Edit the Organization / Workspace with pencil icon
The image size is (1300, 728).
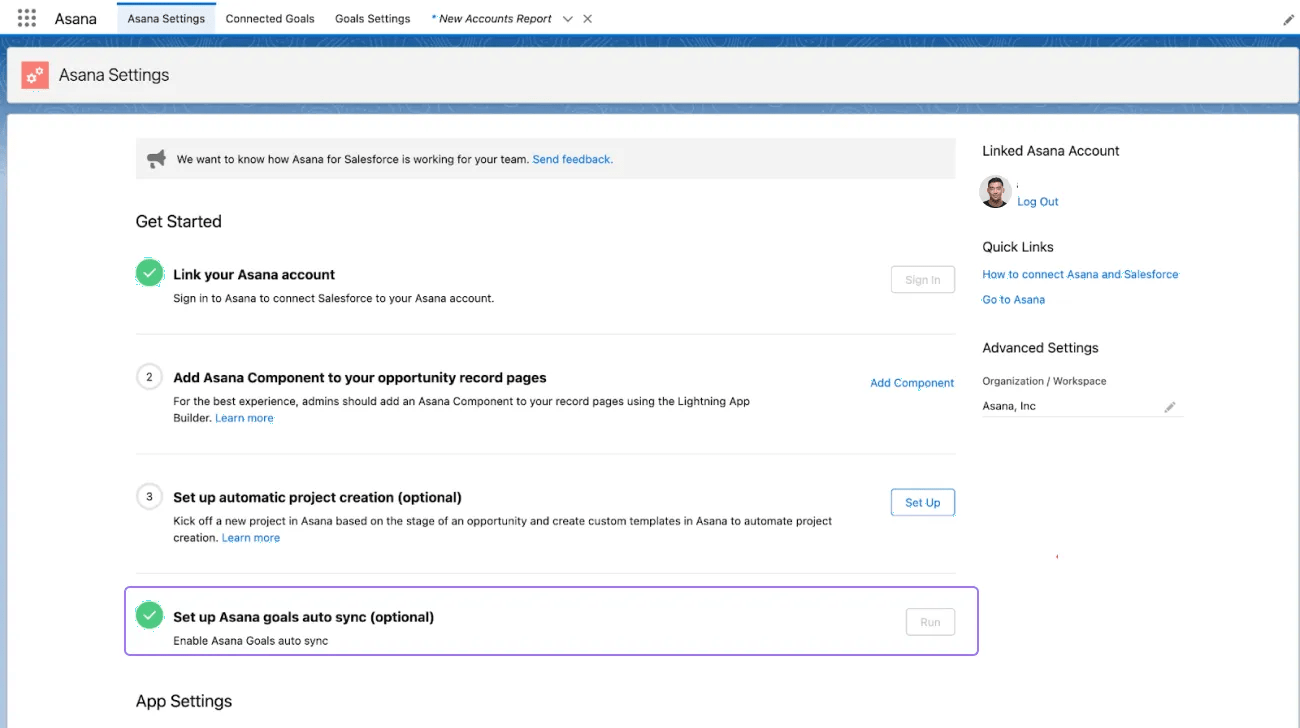click(x=1170, y=406)
